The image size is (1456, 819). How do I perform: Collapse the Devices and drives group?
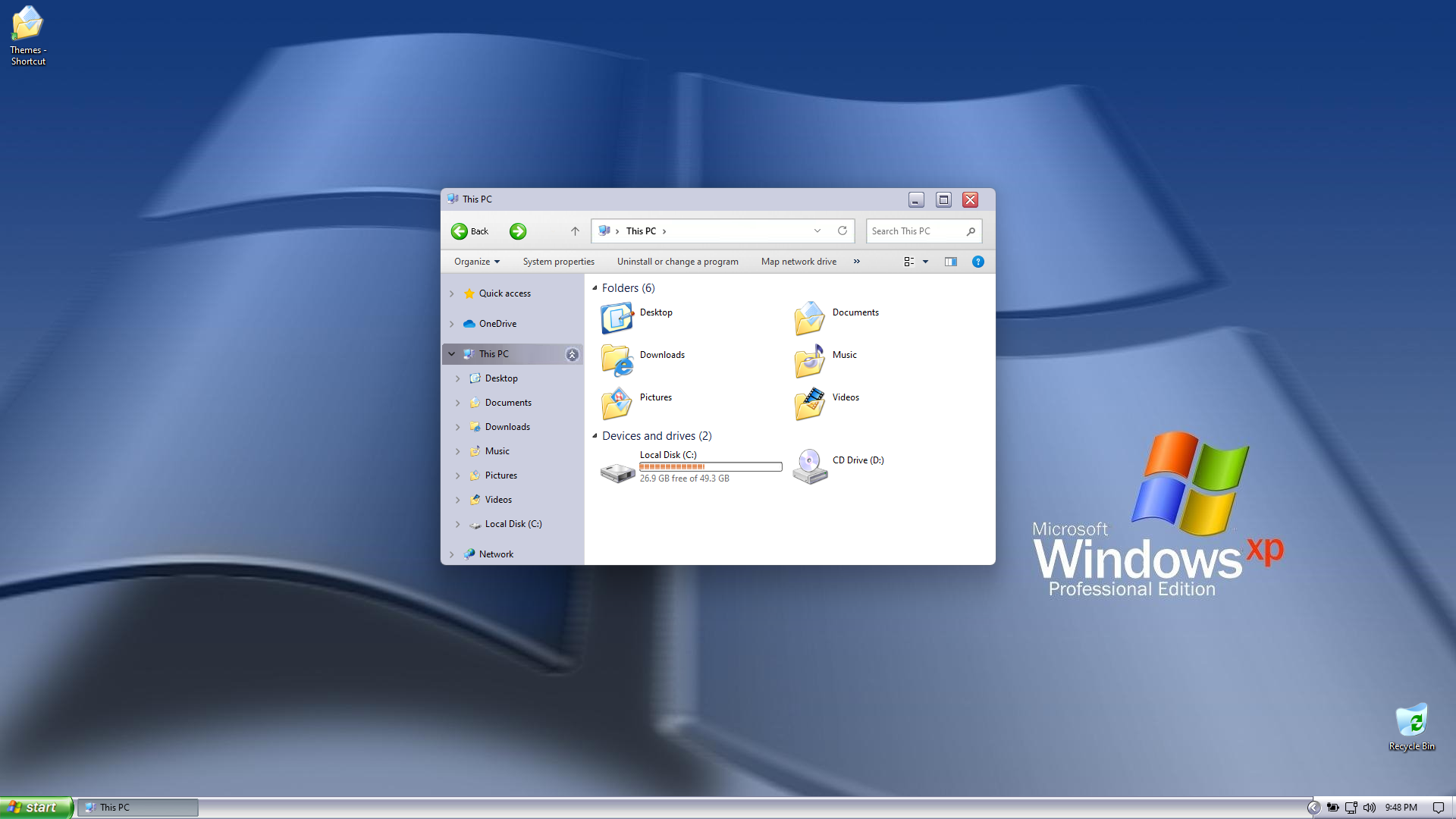click(595, 436)
